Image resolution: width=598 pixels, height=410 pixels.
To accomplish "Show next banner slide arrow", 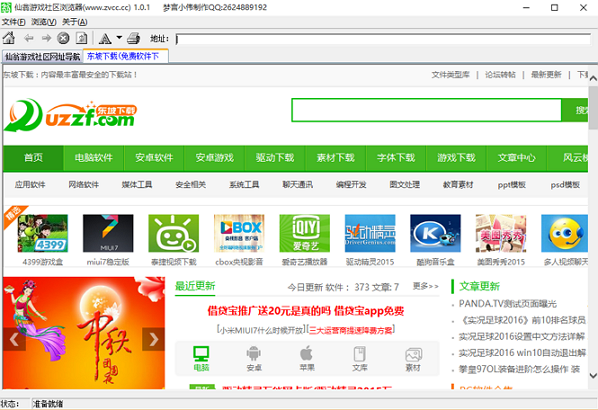I will (x=153, y=339).
